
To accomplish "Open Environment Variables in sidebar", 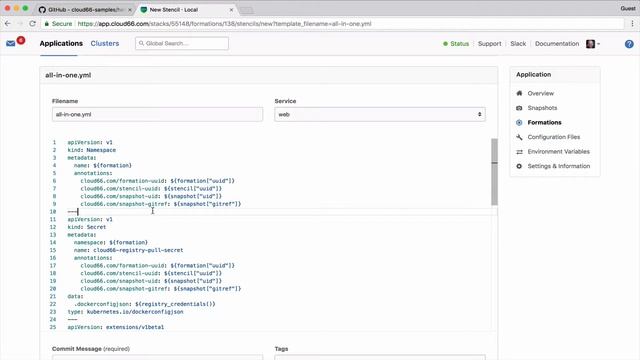I will tap(558, 152).
